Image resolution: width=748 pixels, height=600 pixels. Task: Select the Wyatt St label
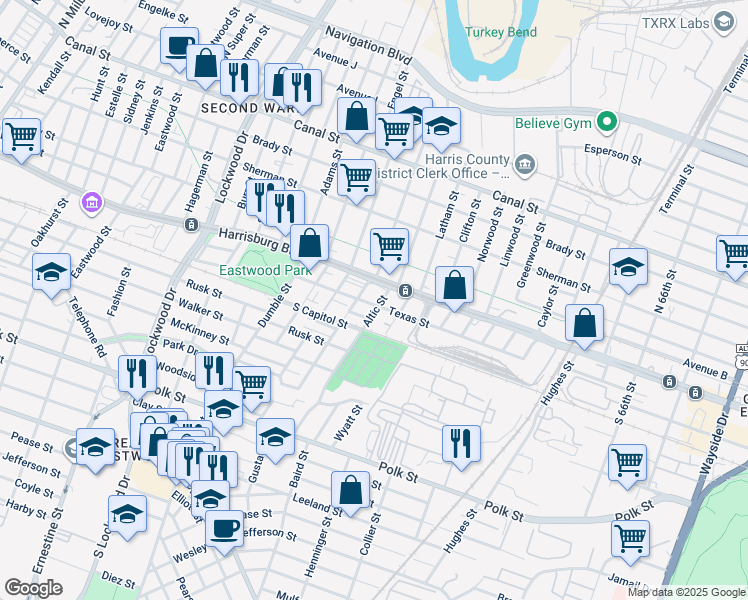pyautogui.click(x=348, y=423)
